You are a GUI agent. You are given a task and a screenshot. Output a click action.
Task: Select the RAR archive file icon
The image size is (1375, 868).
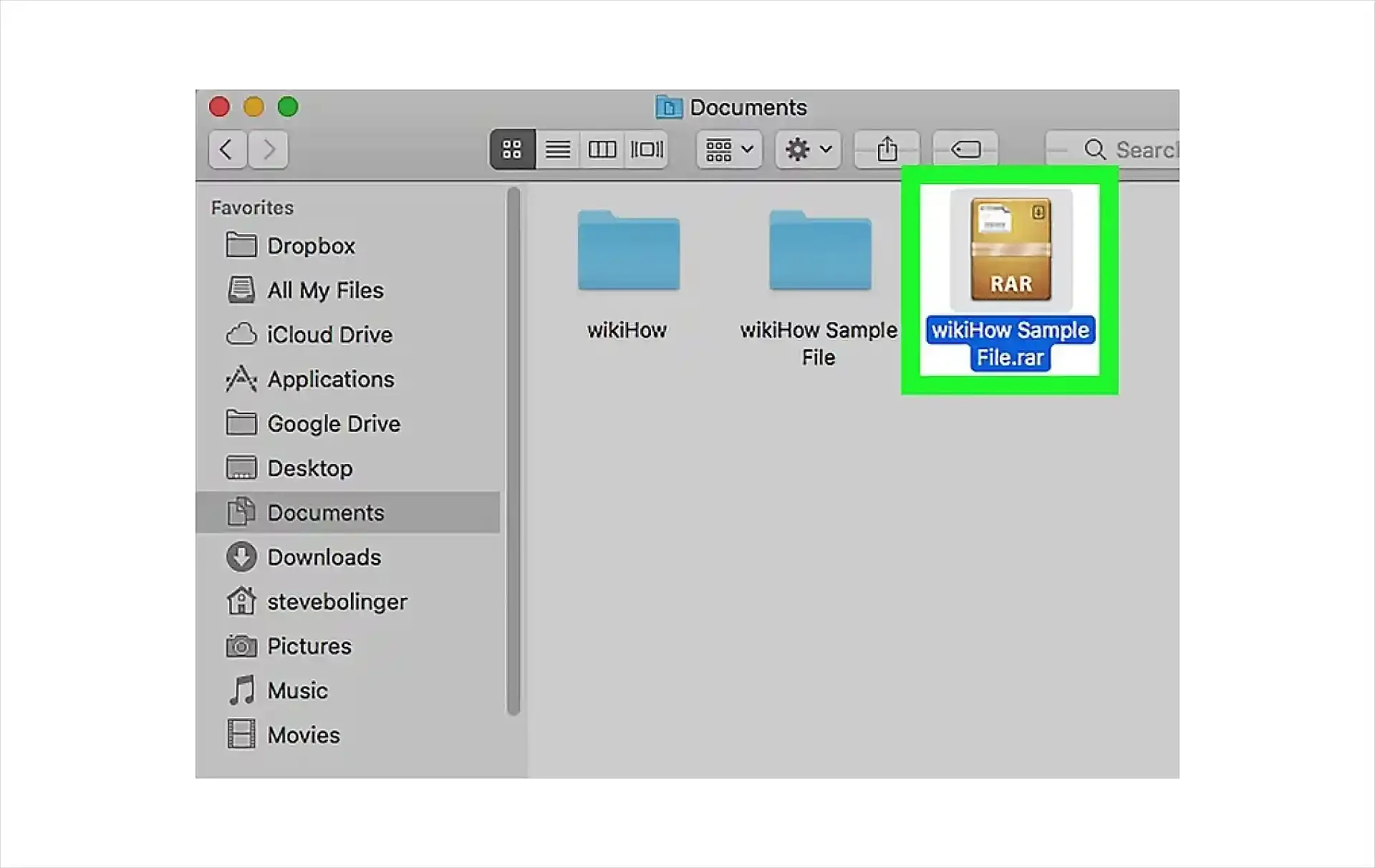coord(1010,249)
